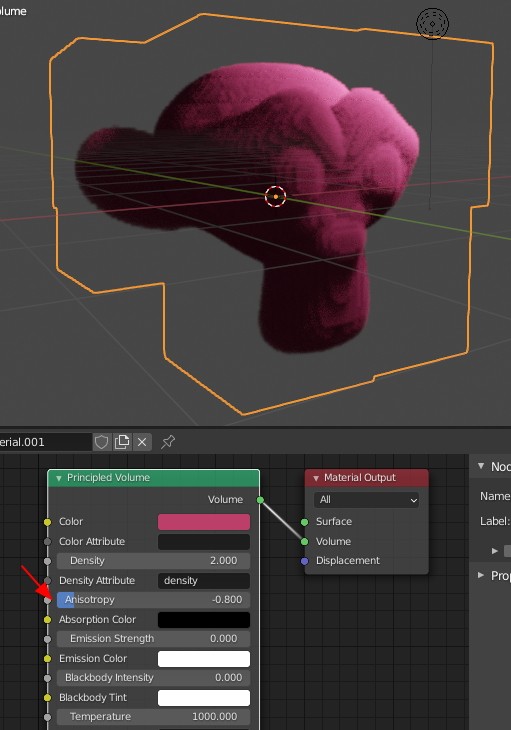Collapse the Material Output node
The height and width of the screenshot is (730, 511).
pos(316,478)
